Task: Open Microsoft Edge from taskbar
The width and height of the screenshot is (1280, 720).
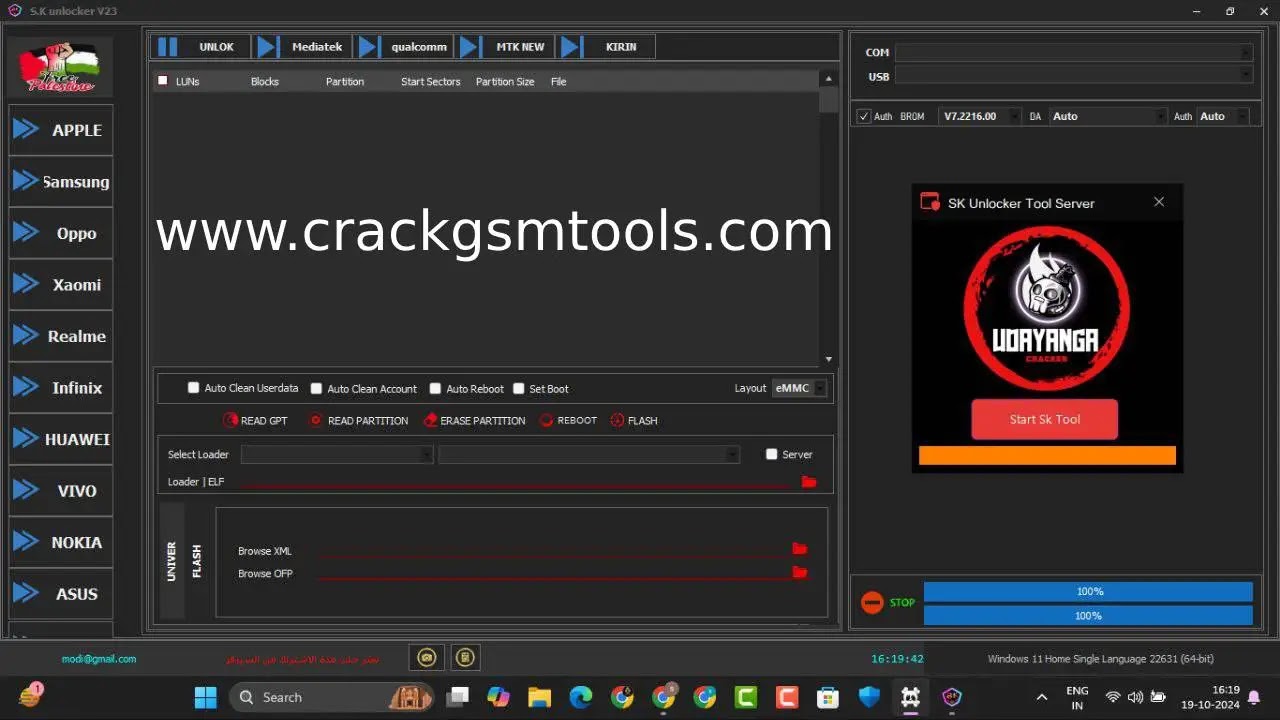Action: (581, 697)
